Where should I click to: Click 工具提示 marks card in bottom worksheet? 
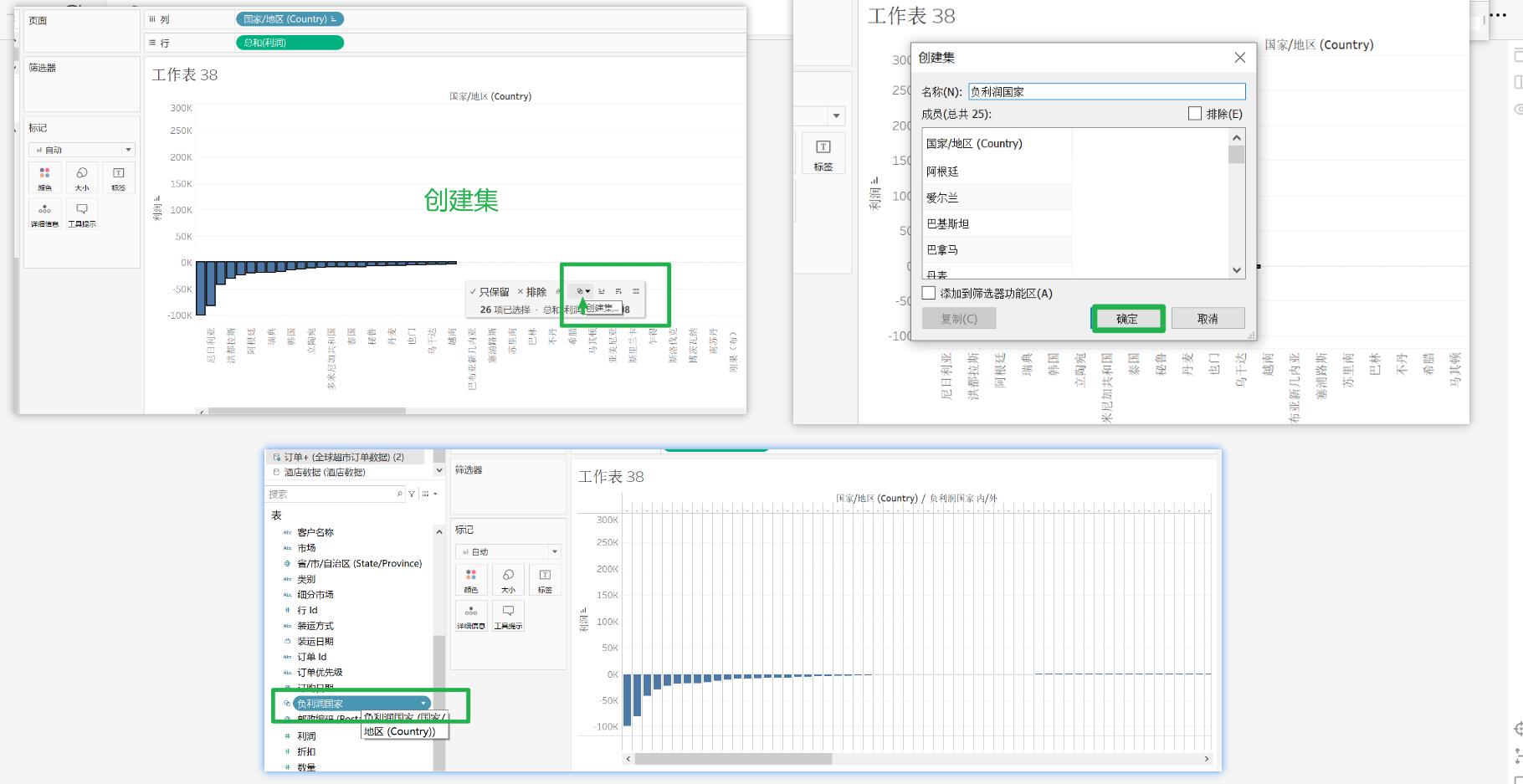(508, 616)
